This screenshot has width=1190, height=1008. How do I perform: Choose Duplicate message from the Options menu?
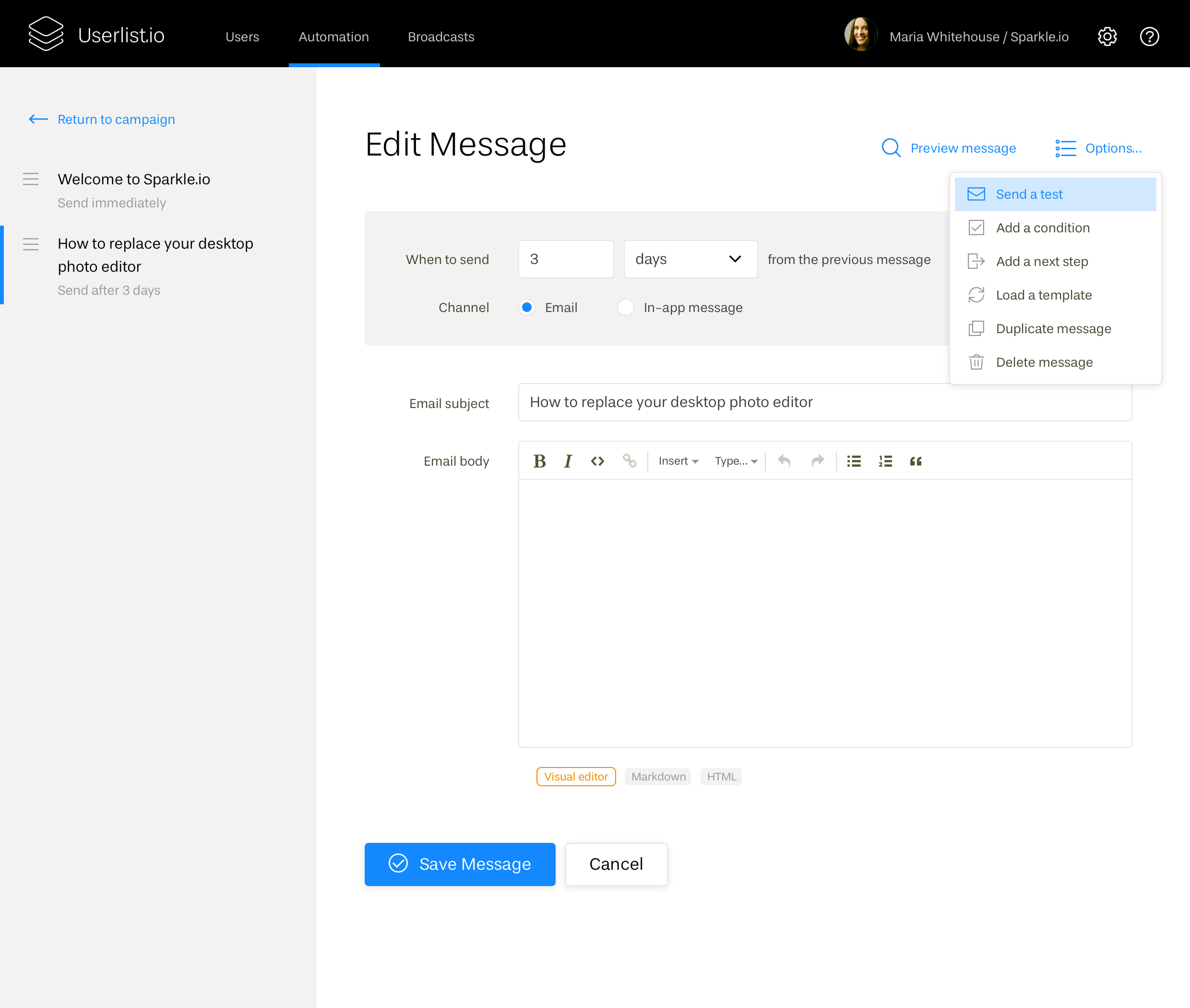[x=1053, y=328]
